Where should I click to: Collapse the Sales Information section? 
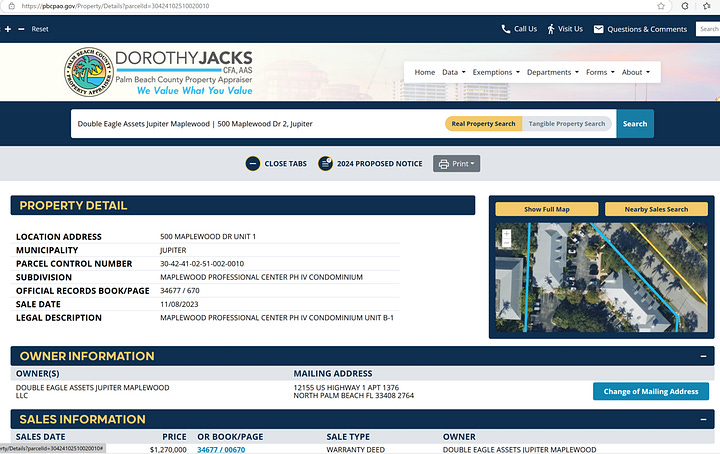click(703, 419)
